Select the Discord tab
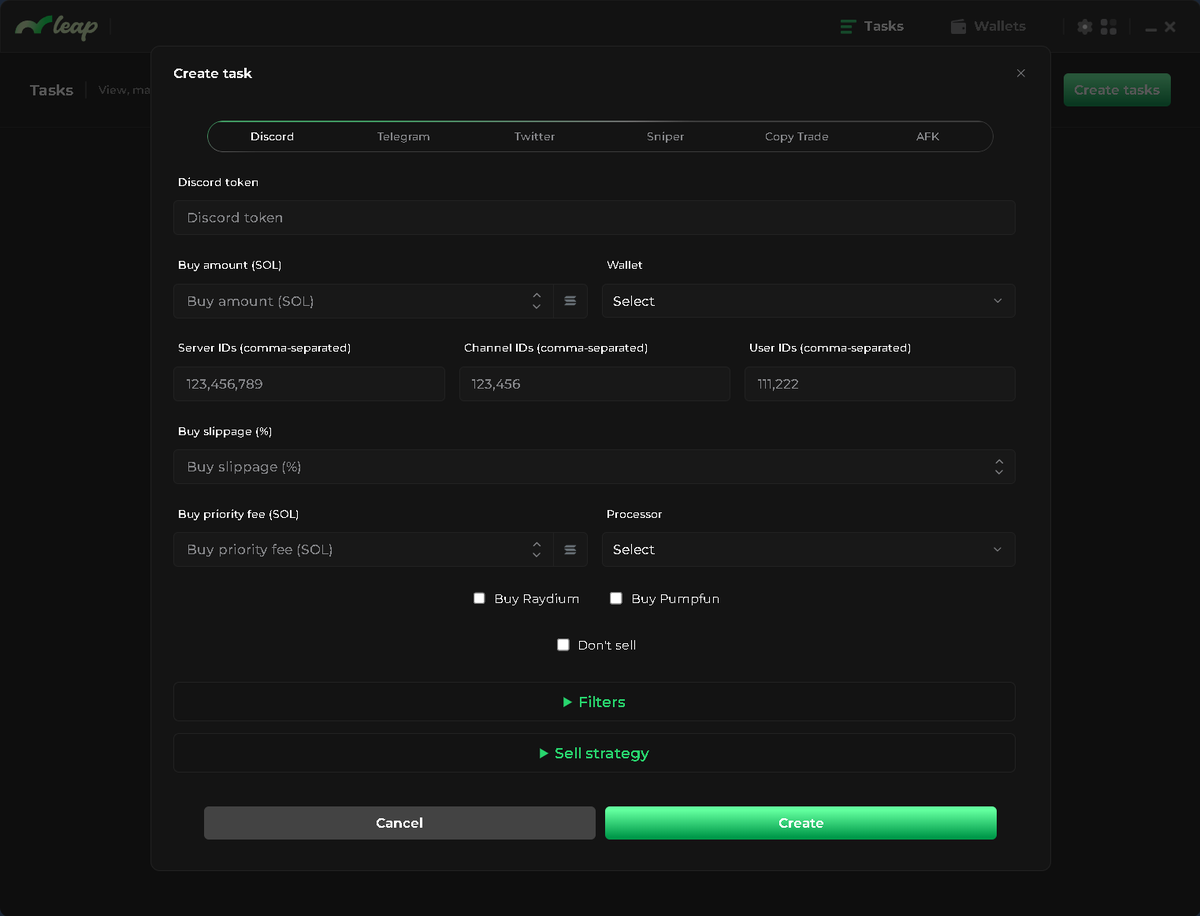This screenshot has height=916, width=1200. click(272, 136)
